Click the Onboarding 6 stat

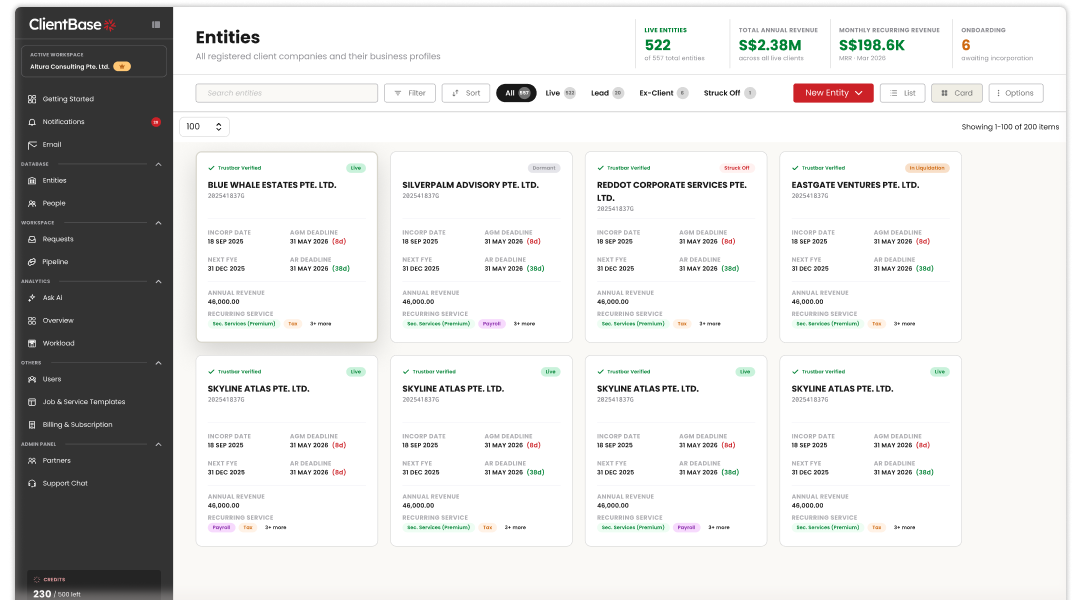pos(997,44)
